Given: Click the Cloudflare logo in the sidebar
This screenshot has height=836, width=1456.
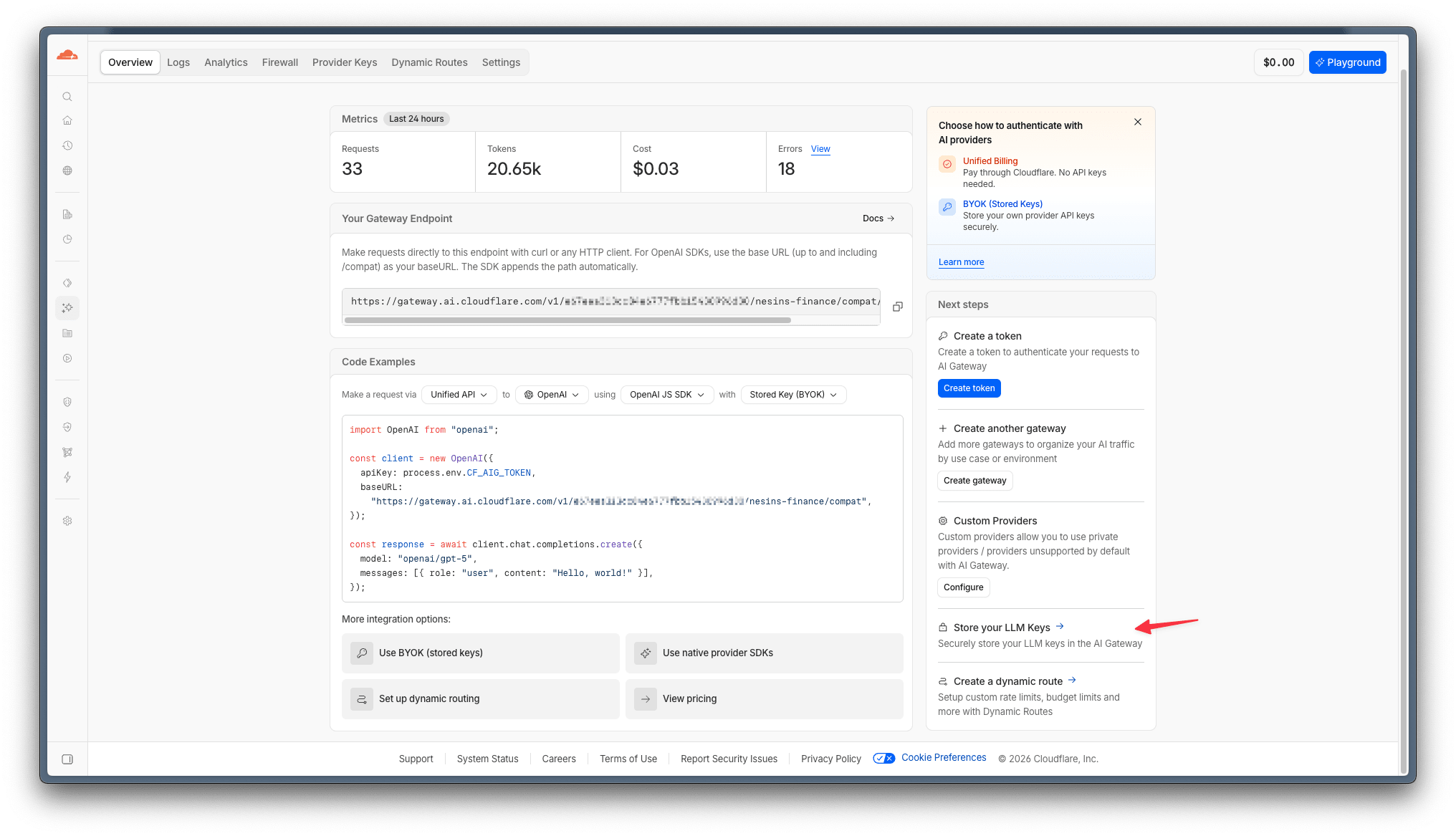Looking at the screenshot, I should click(x=67, y=55).
